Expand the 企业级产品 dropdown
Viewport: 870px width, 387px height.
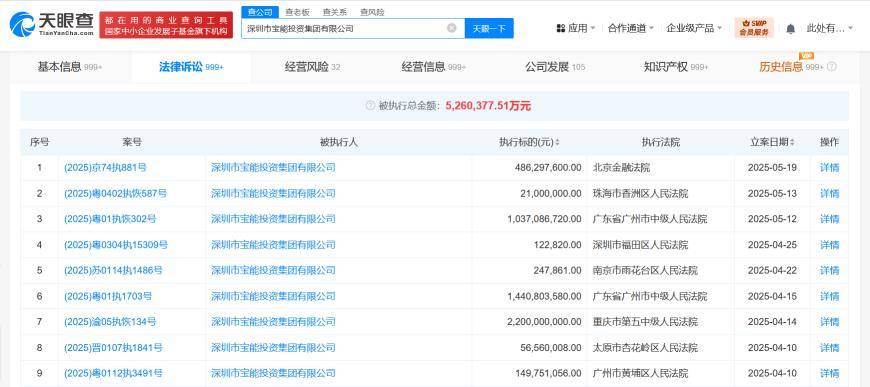coord(694,28)
